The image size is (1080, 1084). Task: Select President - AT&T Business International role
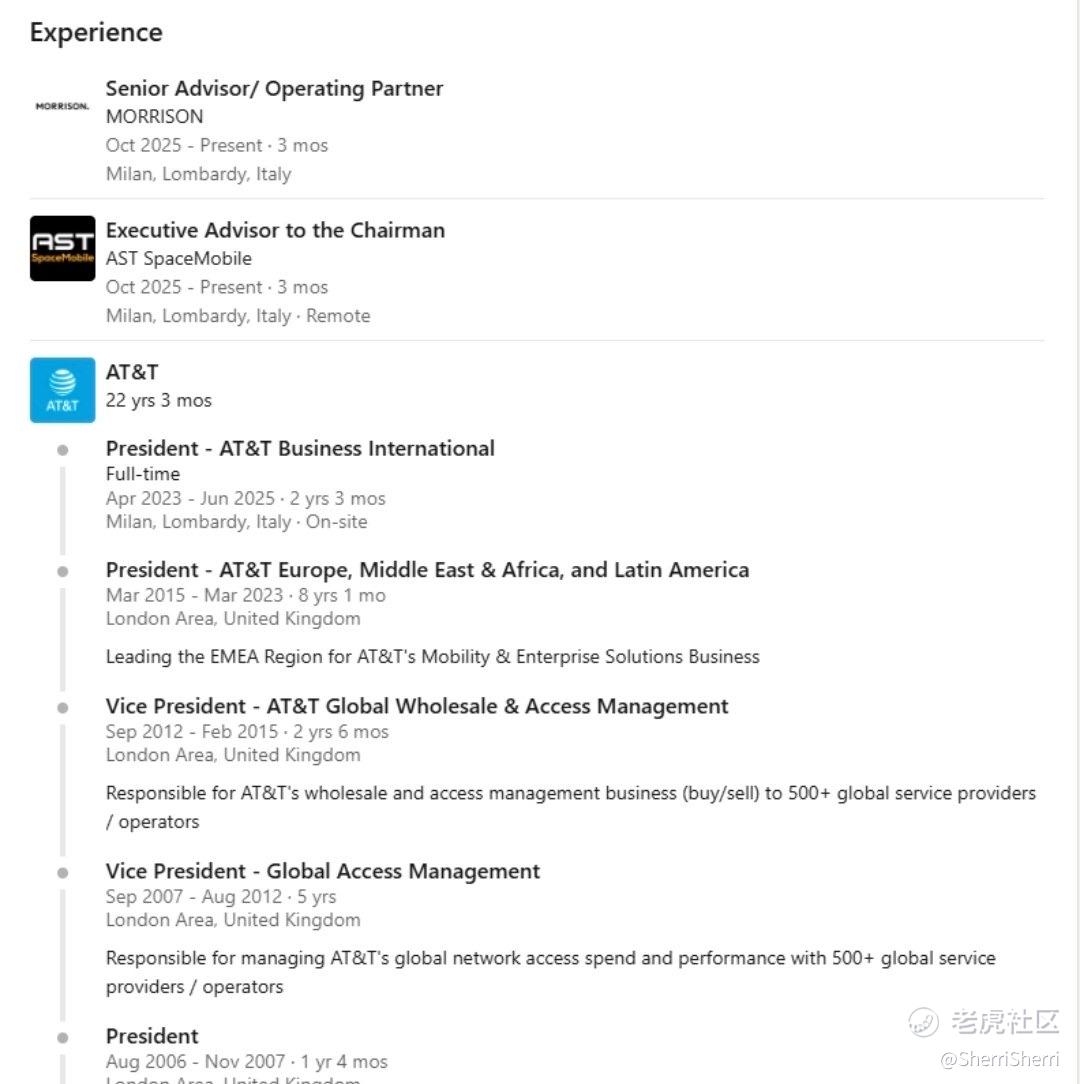point(300,449)
